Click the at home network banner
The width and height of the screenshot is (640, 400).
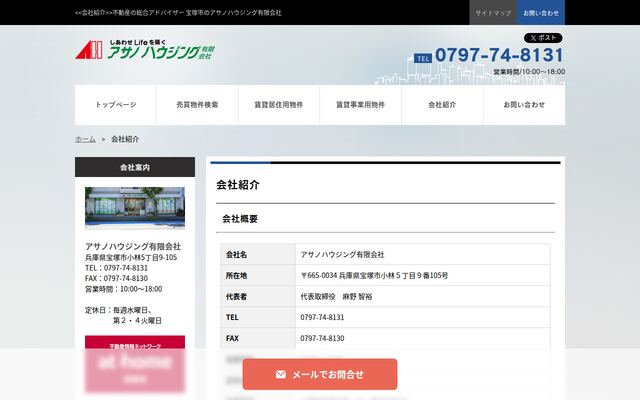click(x=135, y=364)
